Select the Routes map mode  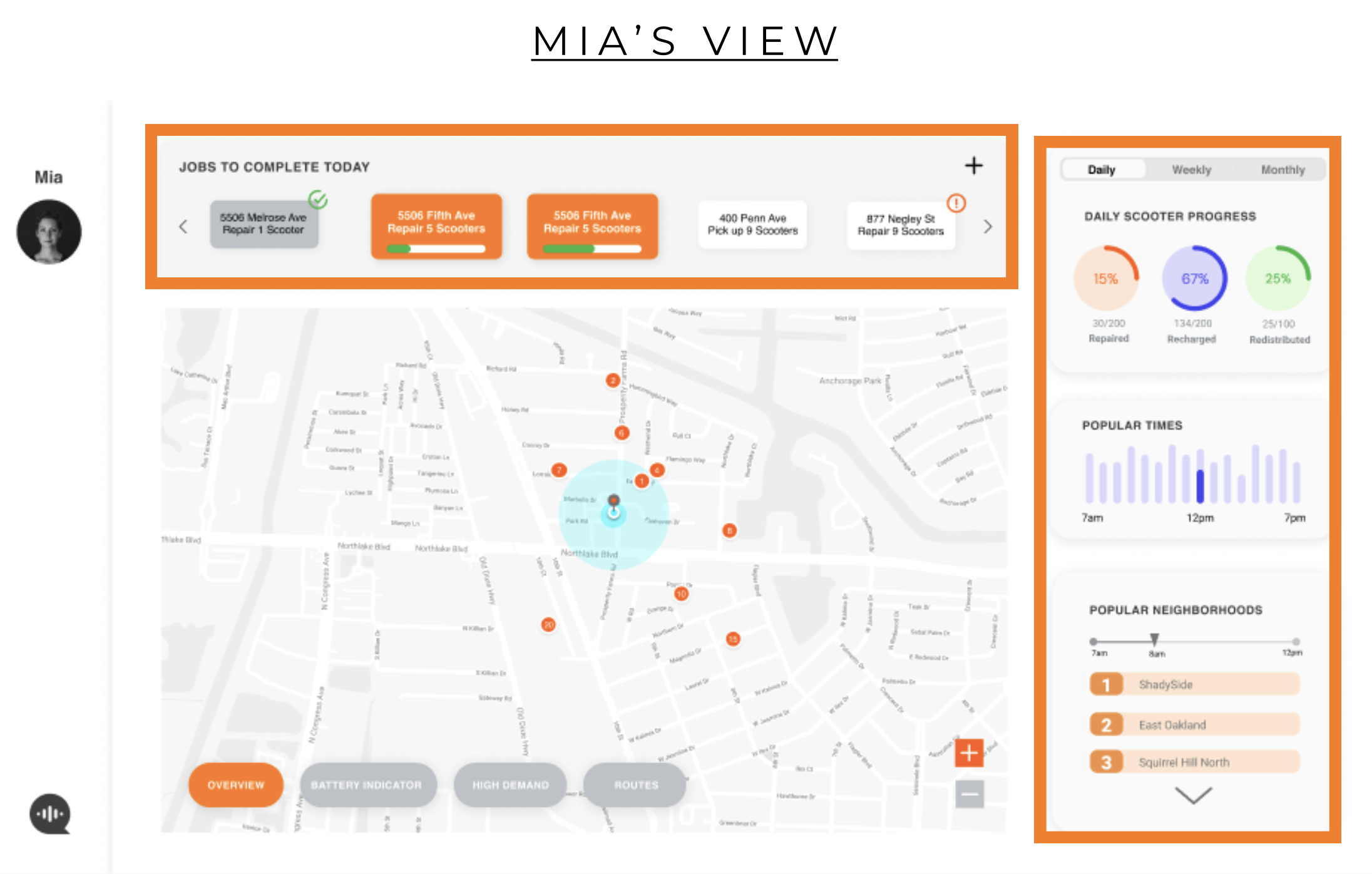(x=635, y=784)
